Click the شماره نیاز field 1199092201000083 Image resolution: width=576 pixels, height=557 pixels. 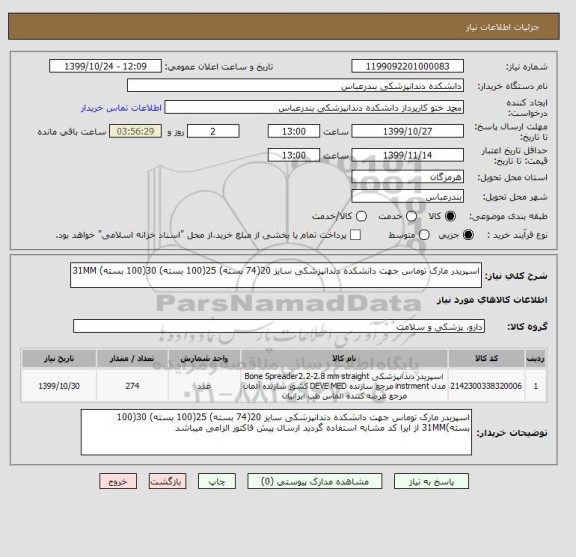point(407,67)
